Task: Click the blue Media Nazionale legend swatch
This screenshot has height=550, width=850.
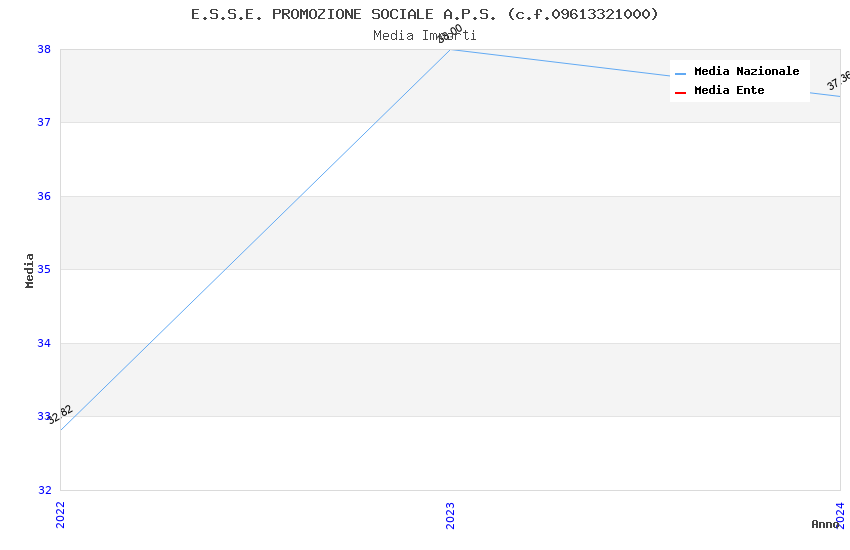Action: pos(680,73)
